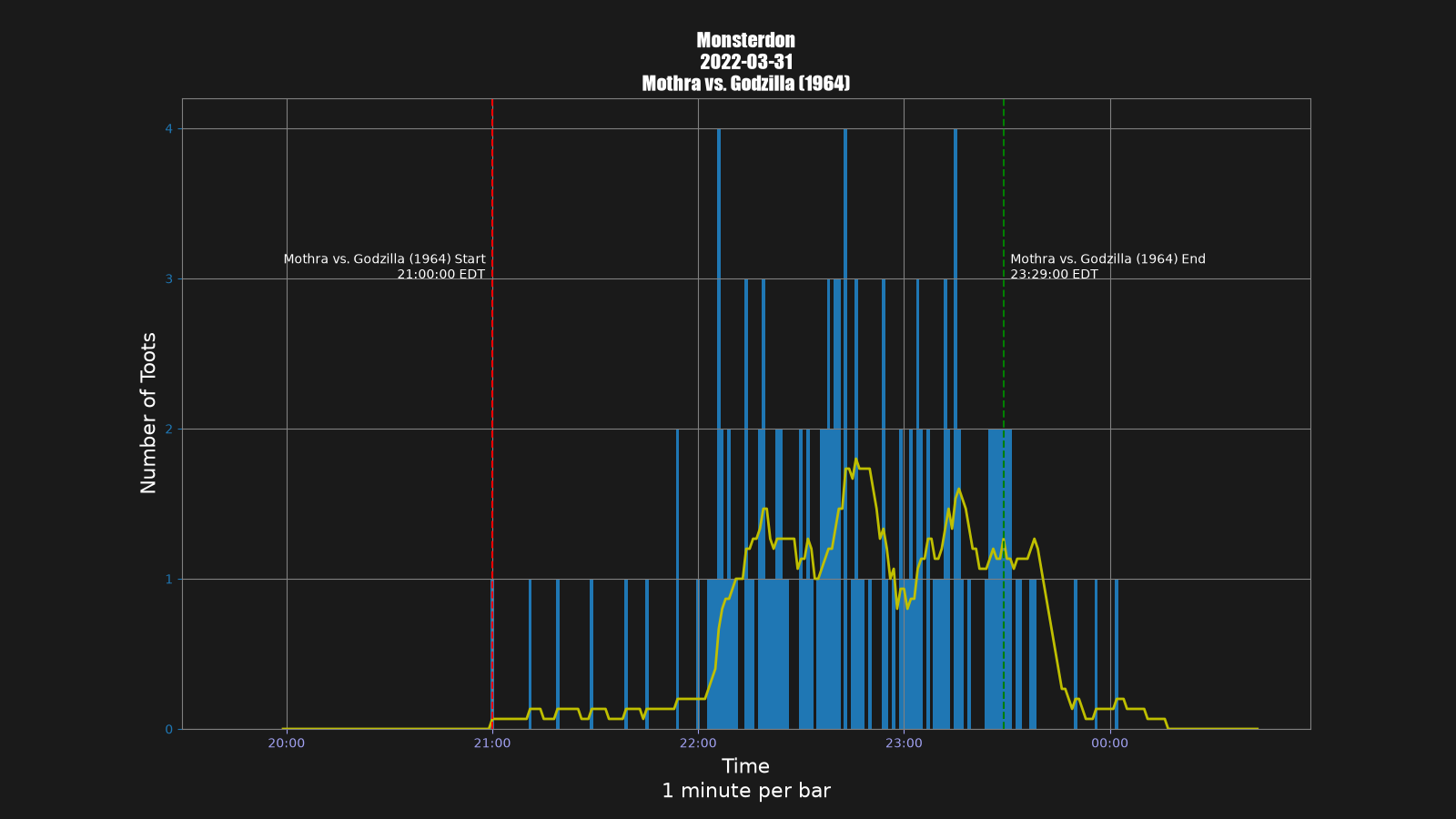
Task: Click the green dashed movie end line
Action: tap(1004, 414)
